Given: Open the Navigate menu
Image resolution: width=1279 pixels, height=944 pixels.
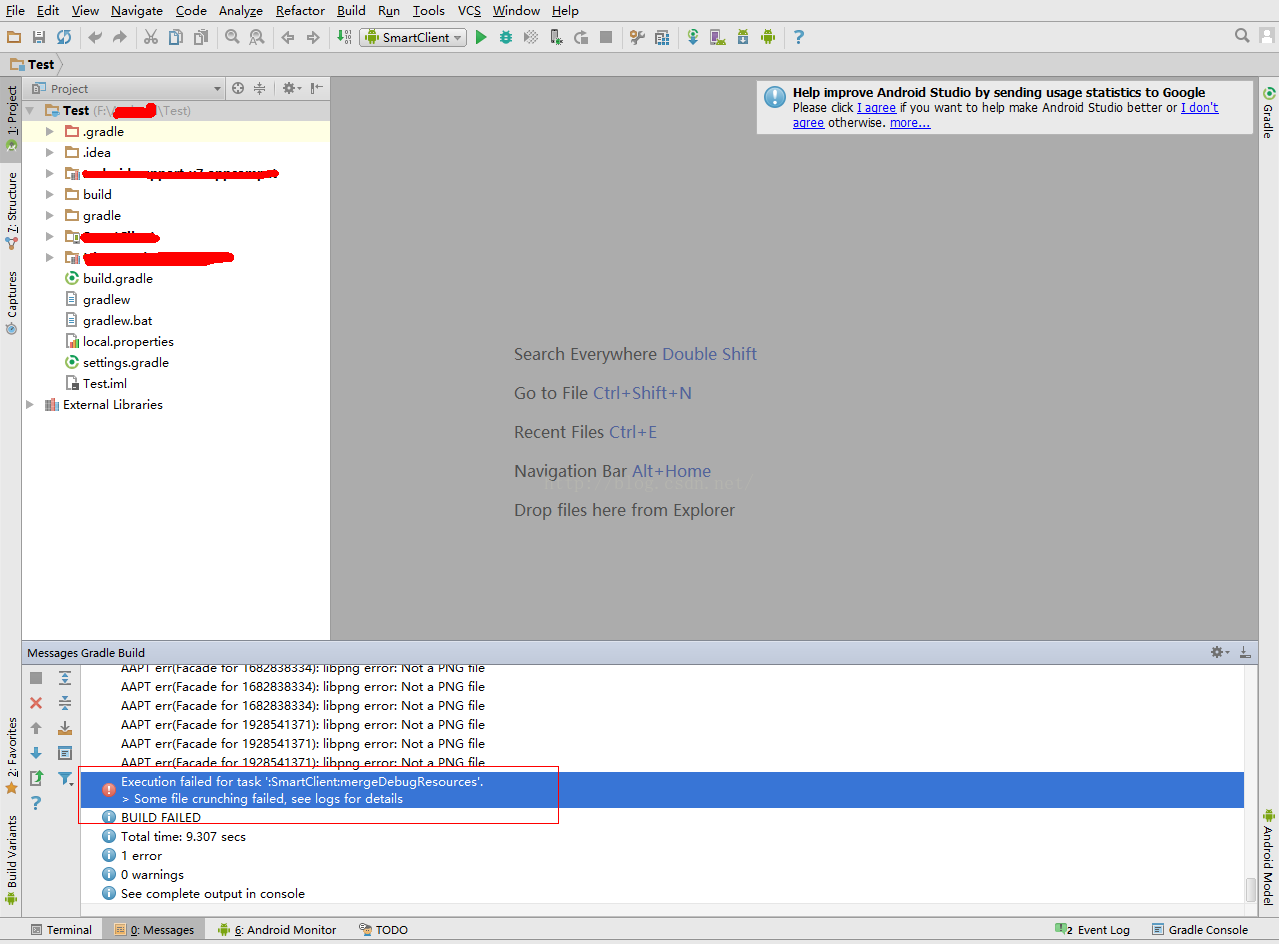Looking at the screenshot, I should tap(137, 11).
